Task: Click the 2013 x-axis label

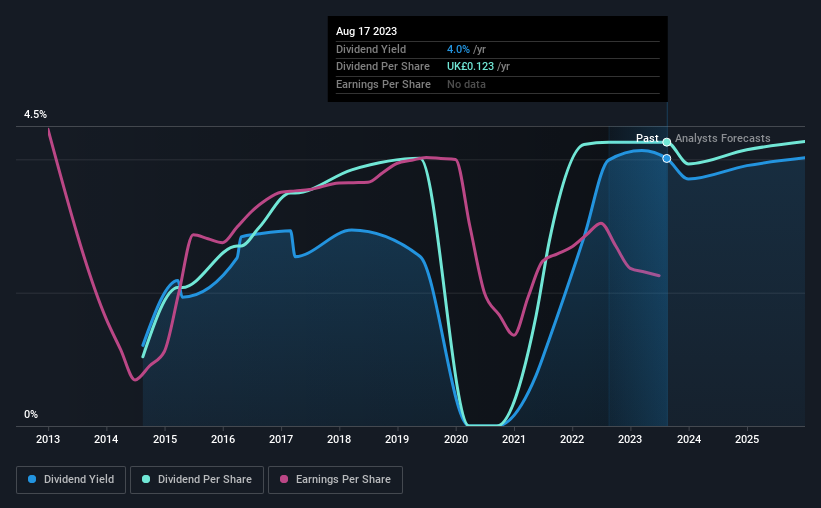Action: pyautogui.click(x=48, y=439)
